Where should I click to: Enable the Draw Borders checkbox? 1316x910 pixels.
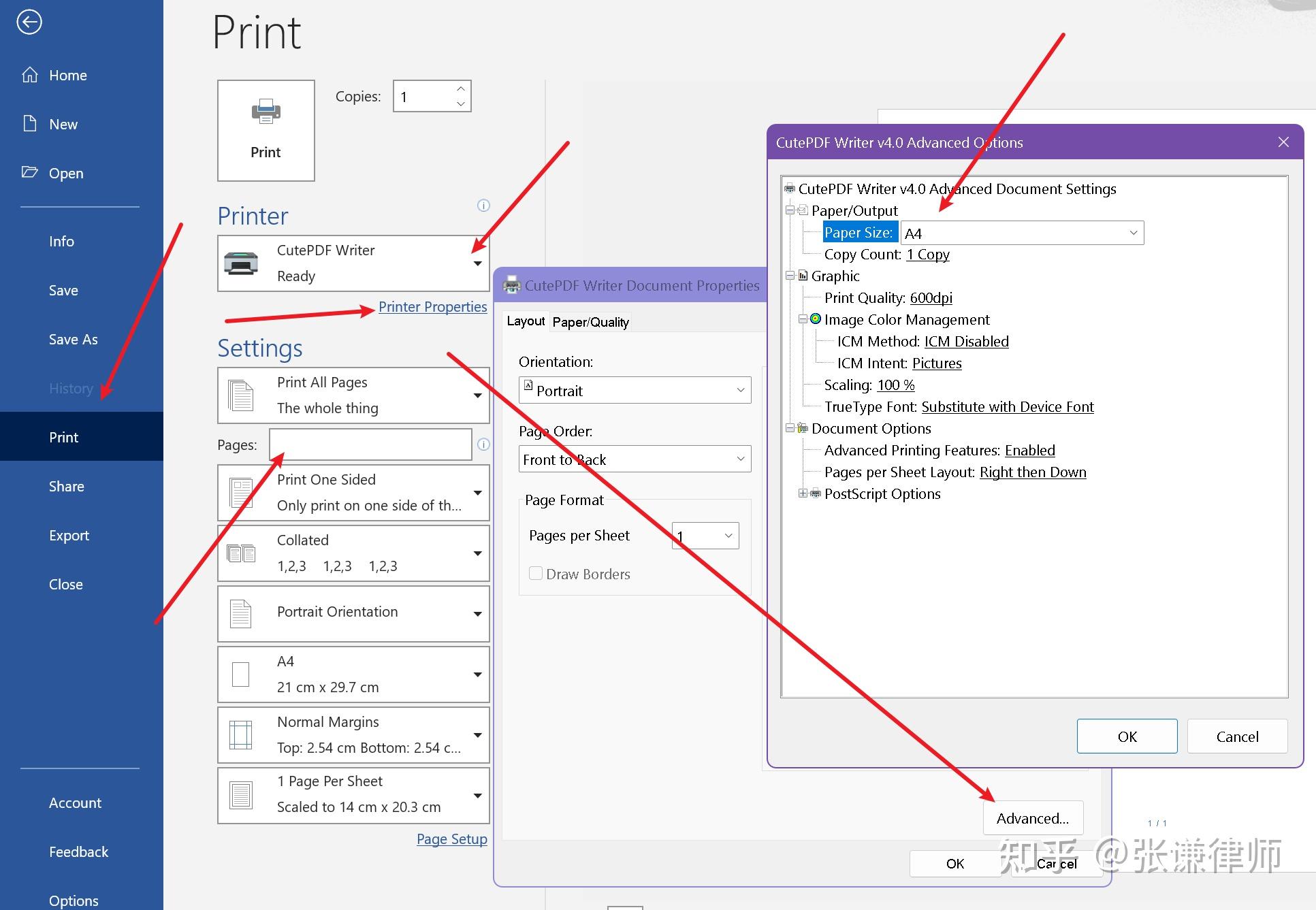pos(536,573)
